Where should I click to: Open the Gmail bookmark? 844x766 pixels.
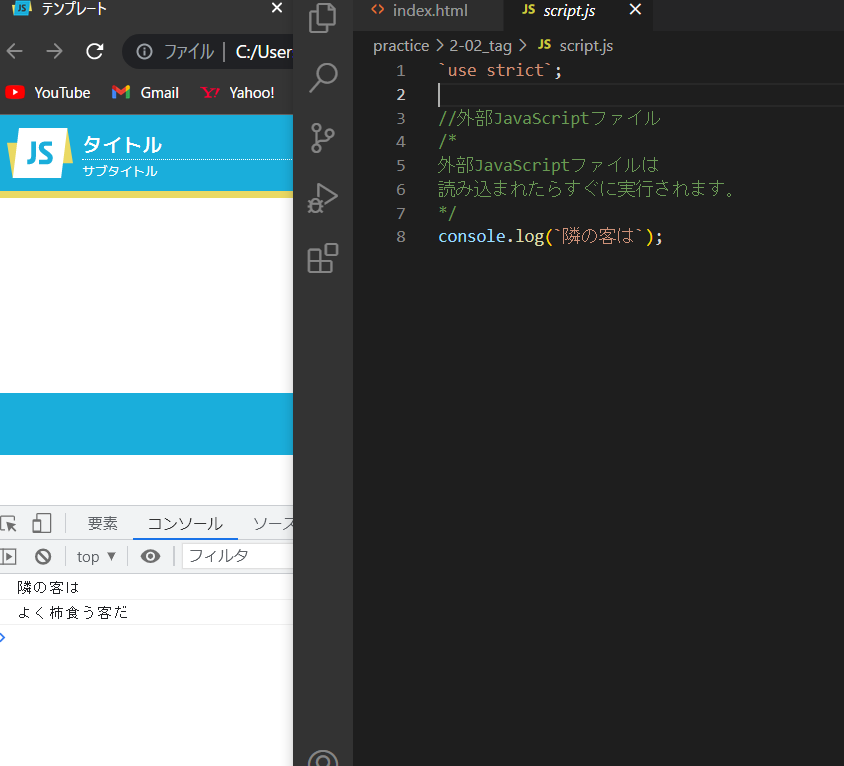pos(145,93)
